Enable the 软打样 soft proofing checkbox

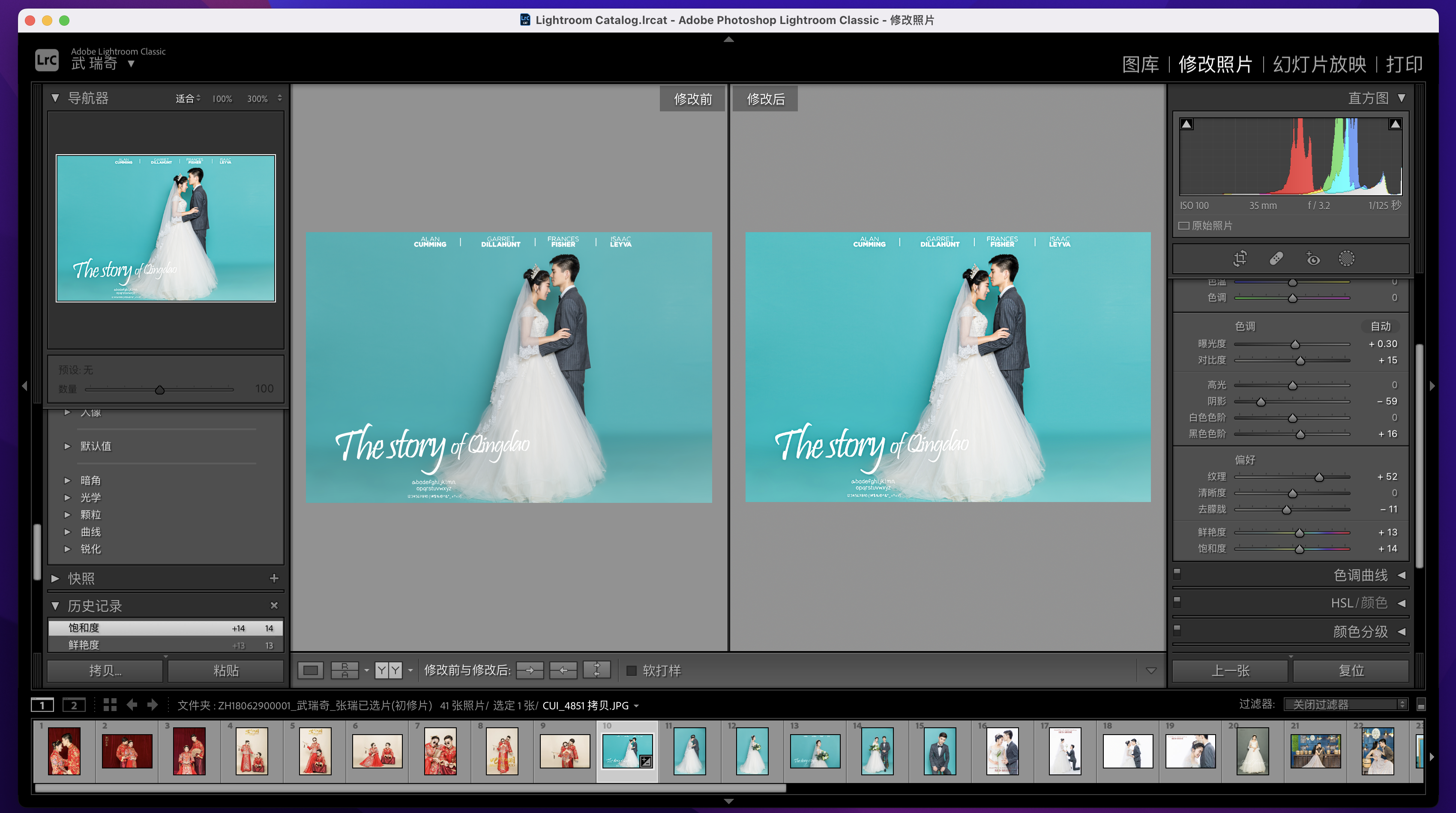point(632,671)
